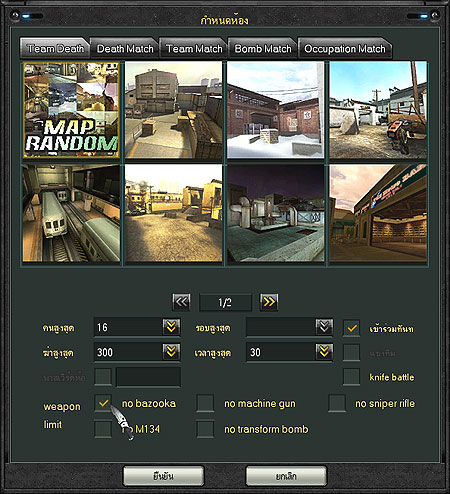Click the ยกเลิก cancel button
This screenshot has height=494, width=450.
tap(286, 476)
